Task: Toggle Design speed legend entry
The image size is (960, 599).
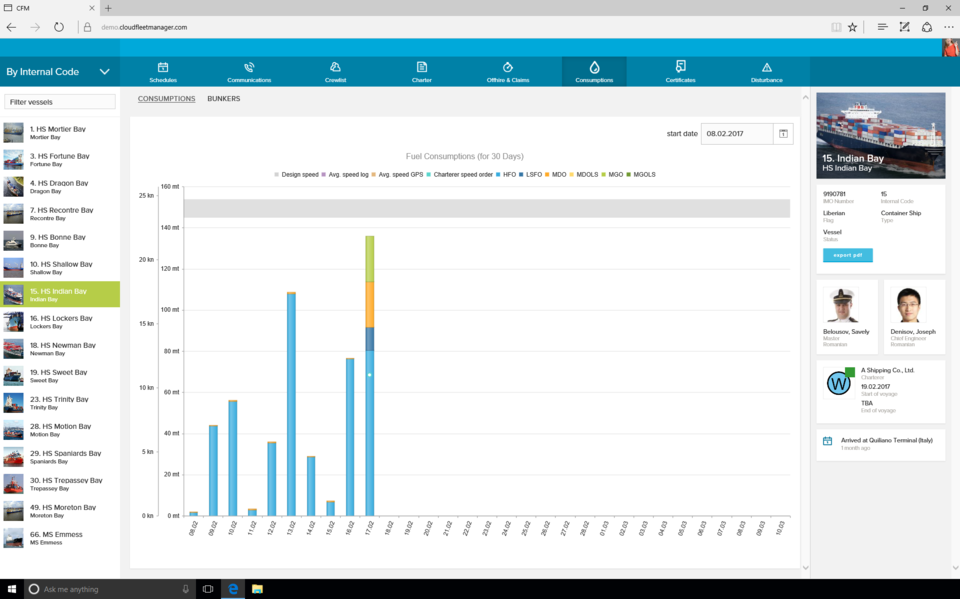Action: [x=297, y=174]
